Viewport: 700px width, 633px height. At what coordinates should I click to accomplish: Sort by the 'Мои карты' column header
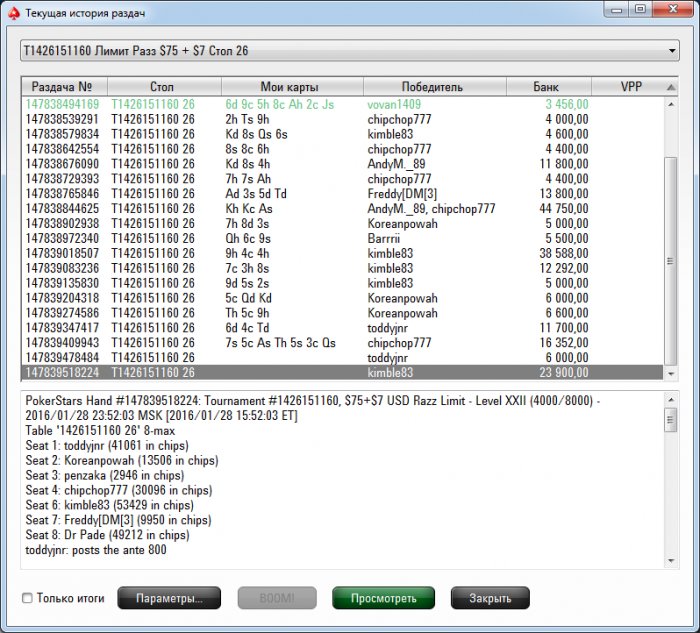click(x=292, y=87)
